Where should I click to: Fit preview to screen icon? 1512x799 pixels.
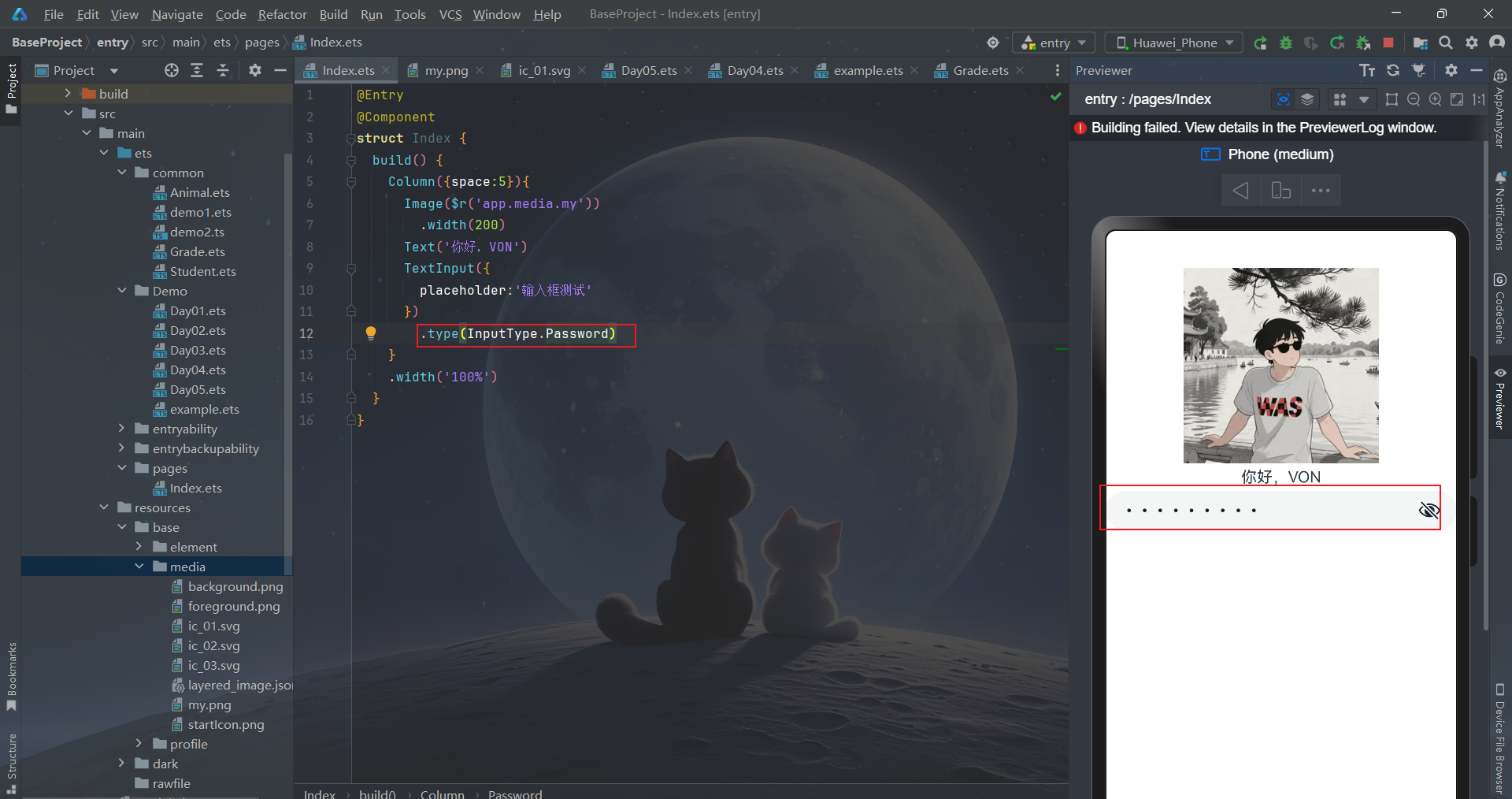(1457, 99)
